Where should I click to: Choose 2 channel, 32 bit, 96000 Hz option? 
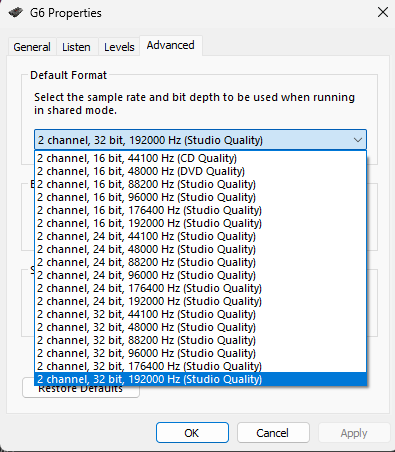[x=200, y=353]
